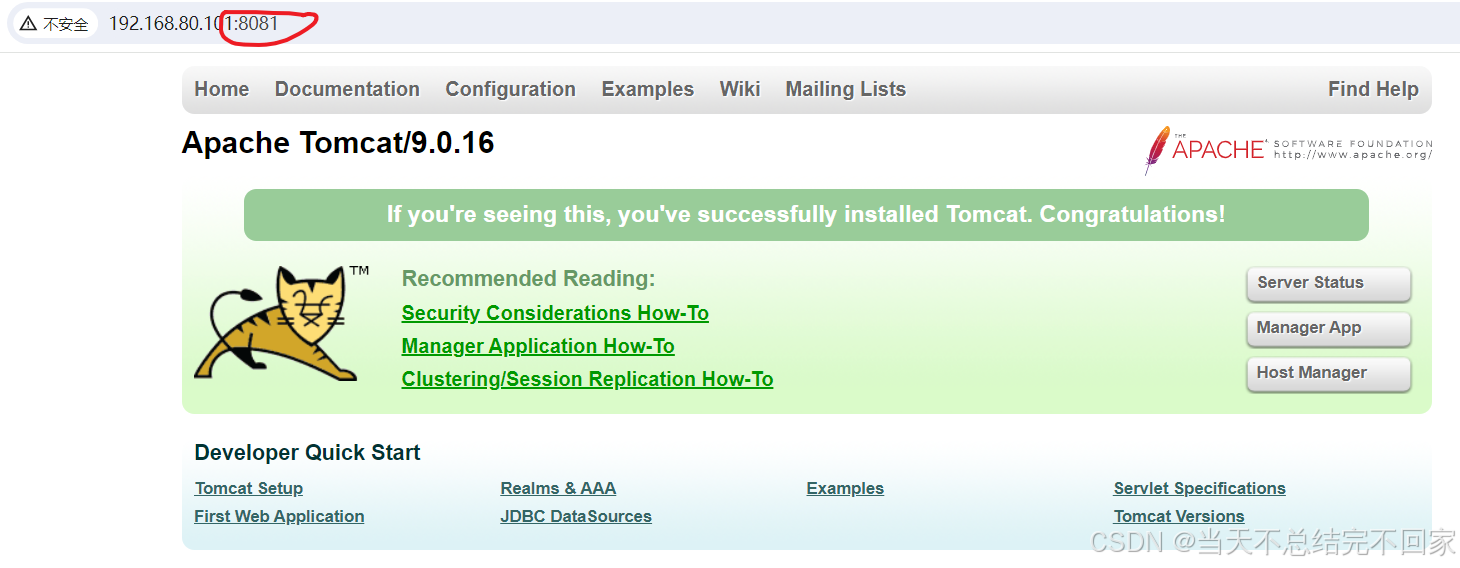Open the Mailing Lists menu item
The width and height of the screenshot is (1460, 568).
coord(845,89)
